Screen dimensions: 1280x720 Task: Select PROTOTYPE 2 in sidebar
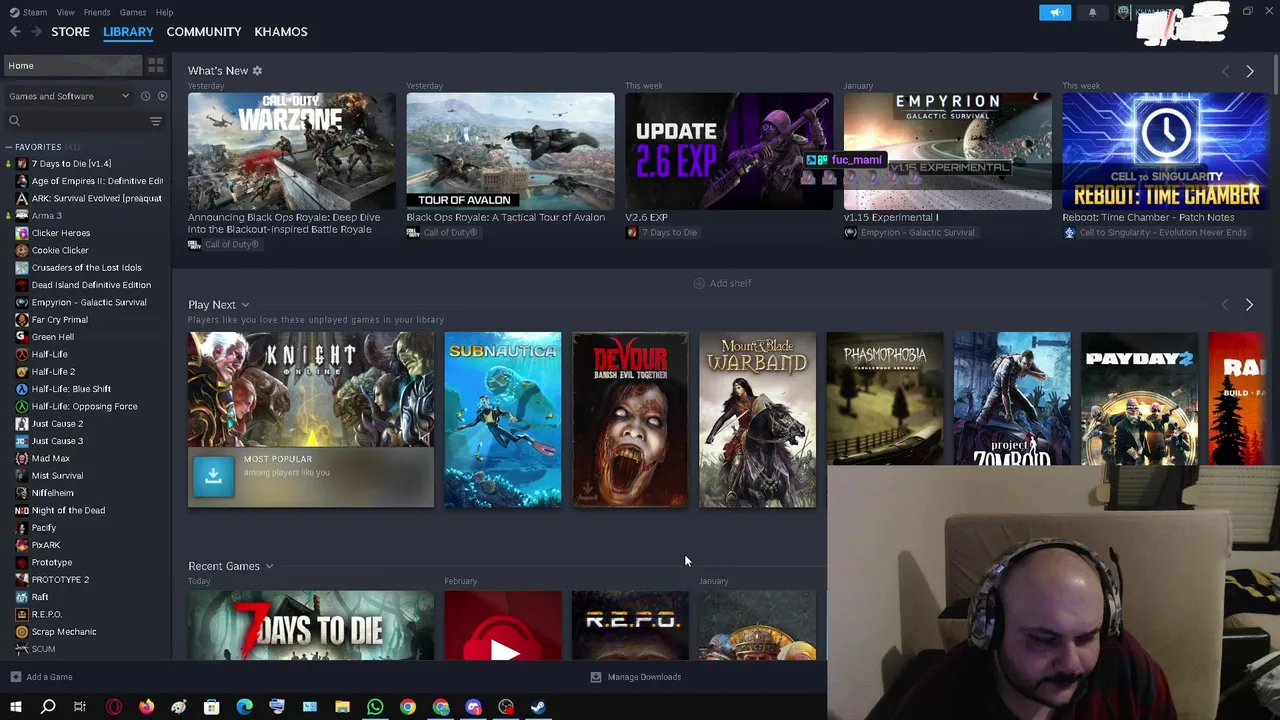tap(60, 580)
